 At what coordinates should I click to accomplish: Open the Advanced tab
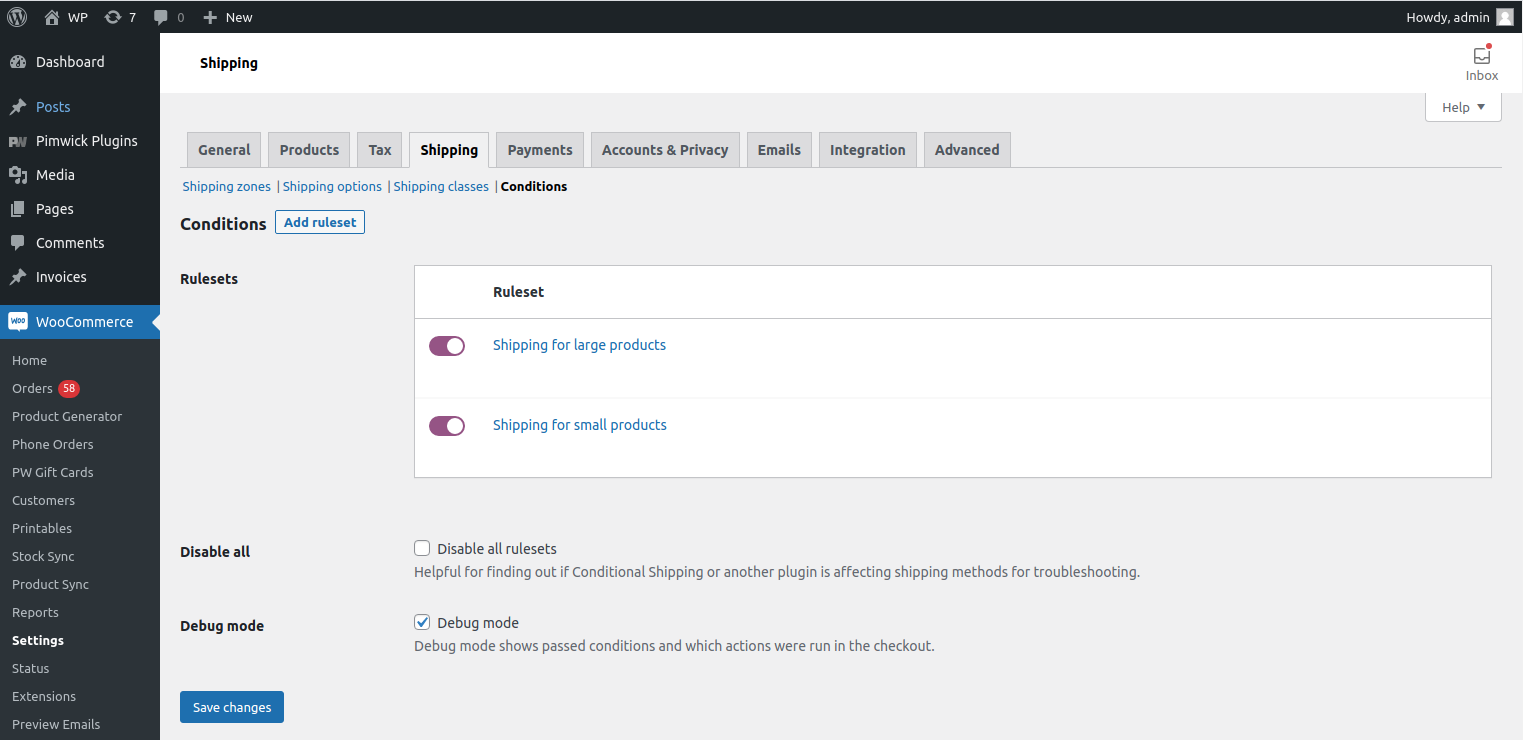(x=967, y=150)
